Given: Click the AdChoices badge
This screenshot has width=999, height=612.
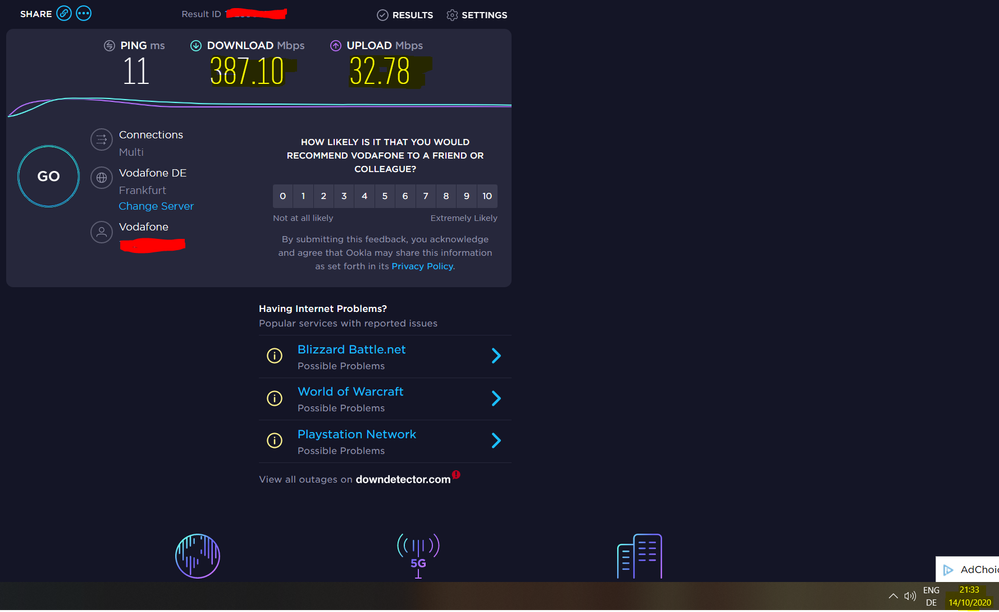Looking at the screenshot, I should coord(967,569).
